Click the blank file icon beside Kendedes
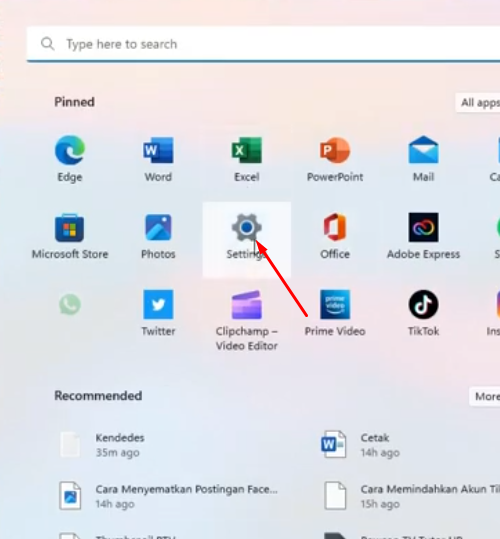 [x=70, y=444]
